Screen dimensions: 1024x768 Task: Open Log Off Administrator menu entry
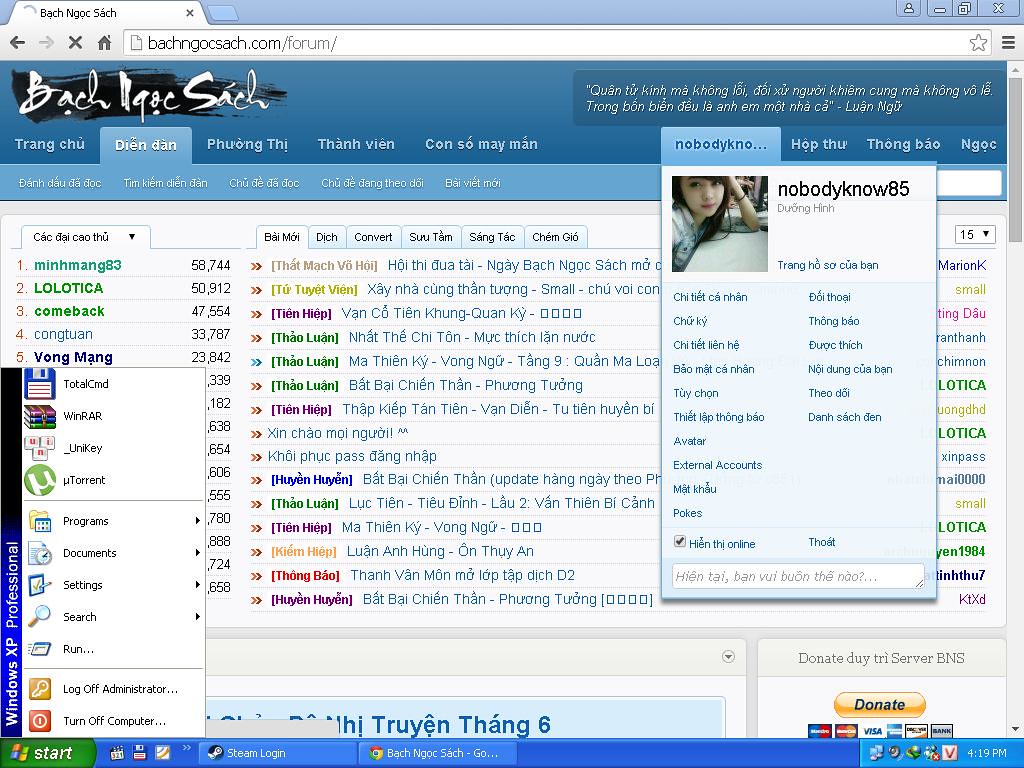click(119, 689)
